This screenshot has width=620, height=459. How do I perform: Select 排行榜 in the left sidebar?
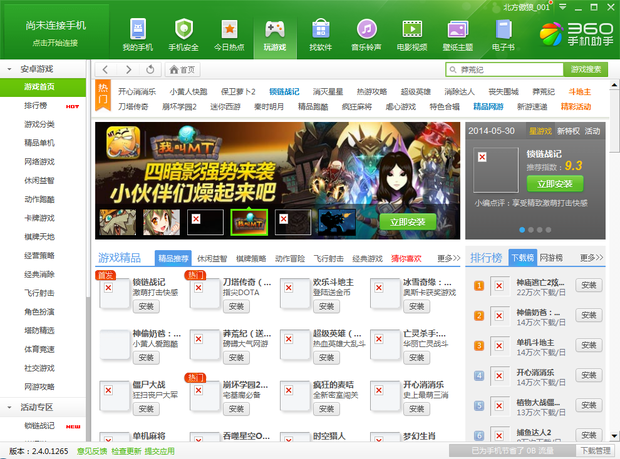tap(36, 105)
